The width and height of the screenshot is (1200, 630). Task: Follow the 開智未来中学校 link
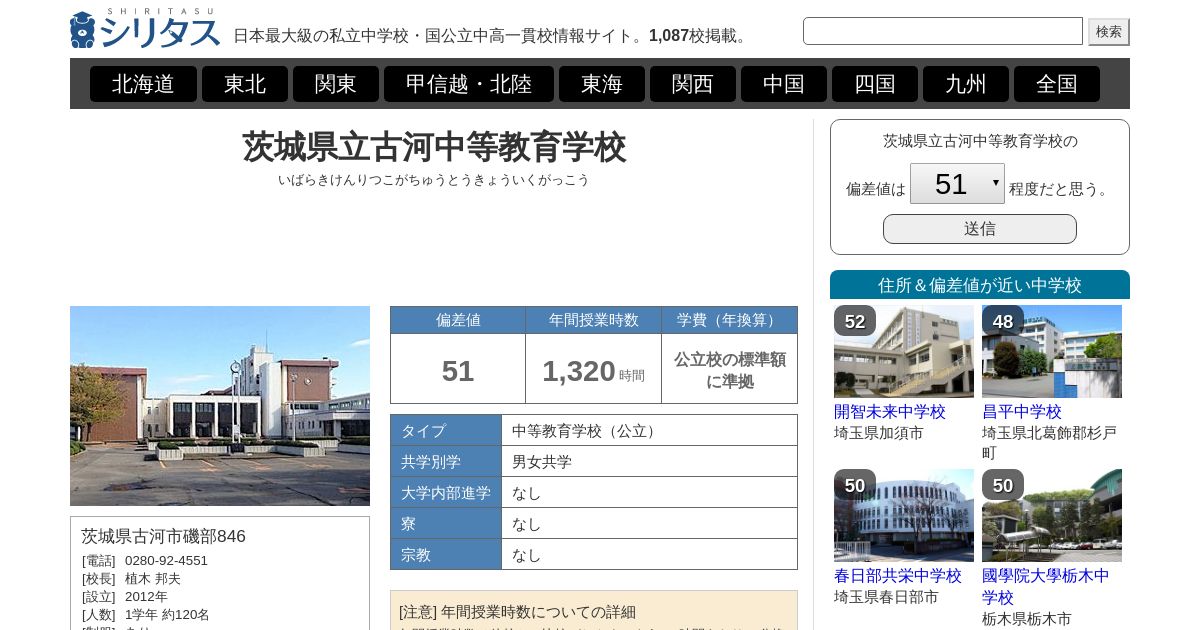pyautogui.click(x=890, y=411)
